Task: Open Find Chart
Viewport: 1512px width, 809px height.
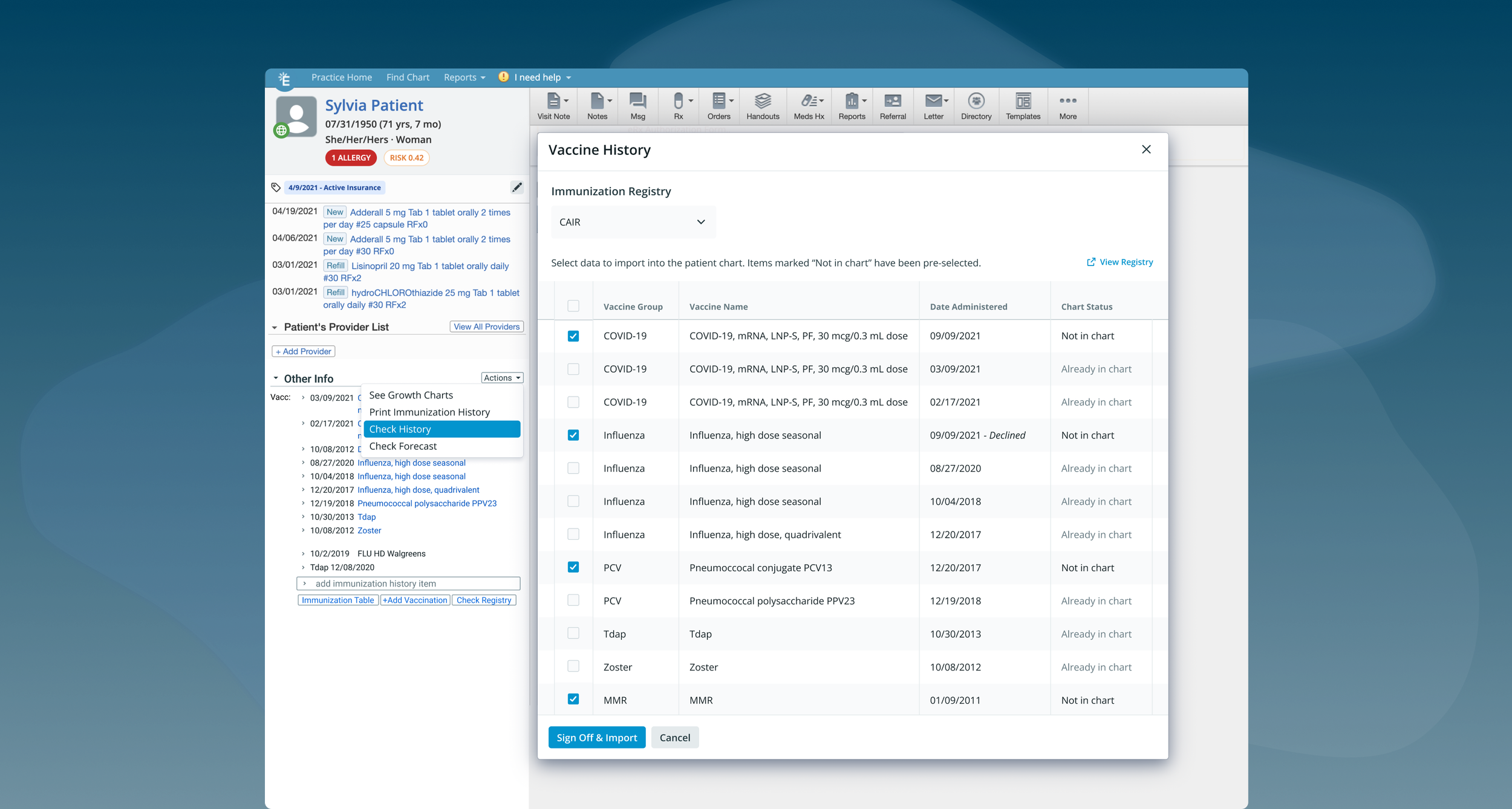Action: point(408,77)
